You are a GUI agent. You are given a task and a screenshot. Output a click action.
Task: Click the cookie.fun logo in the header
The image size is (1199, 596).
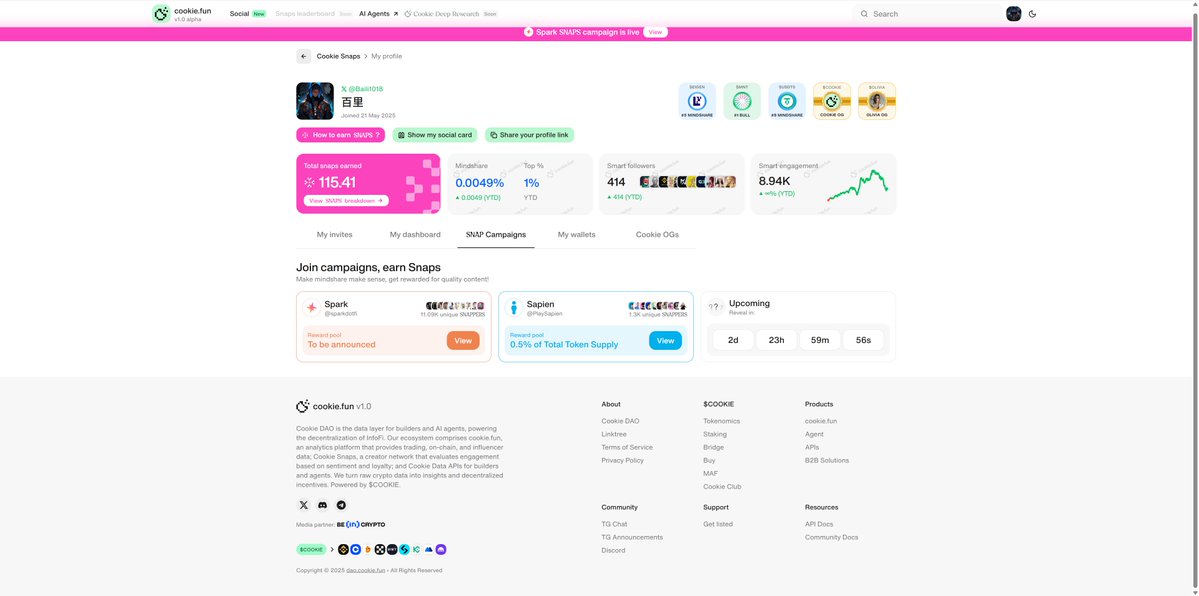click(x=182, y=14)
